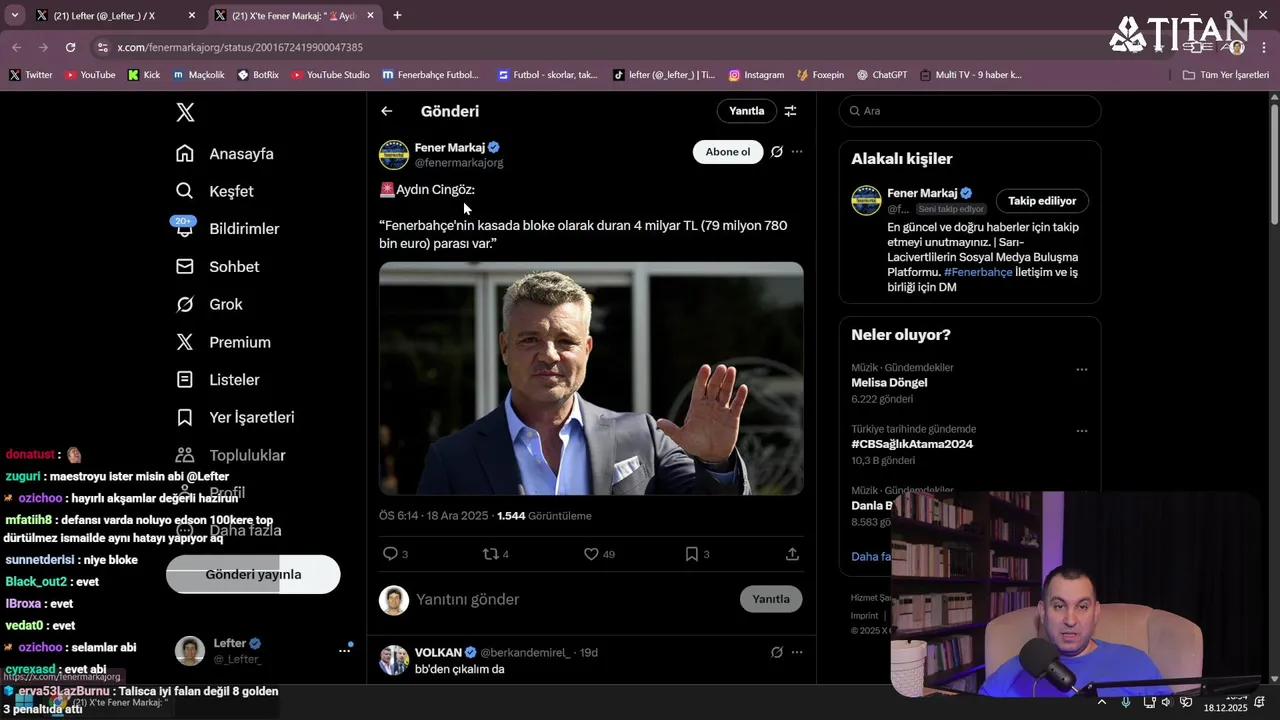Viewport: 1280px width, 720px height.
Task: Click Grok icon on Fener Markaj post
Action: tap(776, 152)
